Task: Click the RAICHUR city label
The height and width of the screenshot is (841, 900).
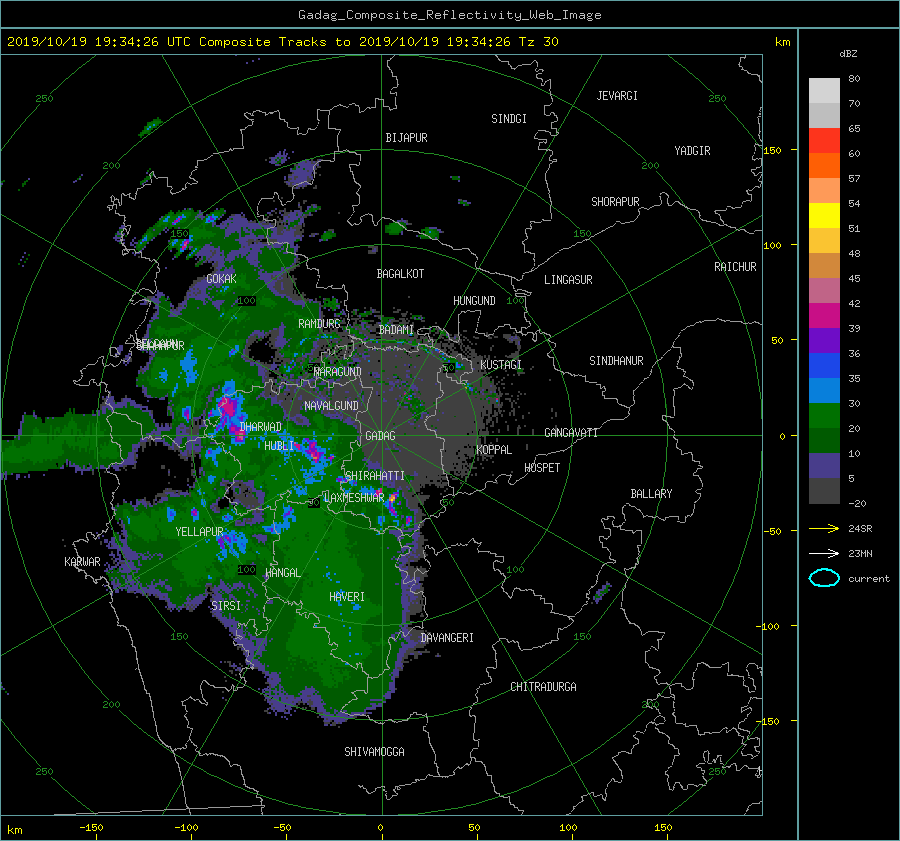Action: [x=735, y=266]
